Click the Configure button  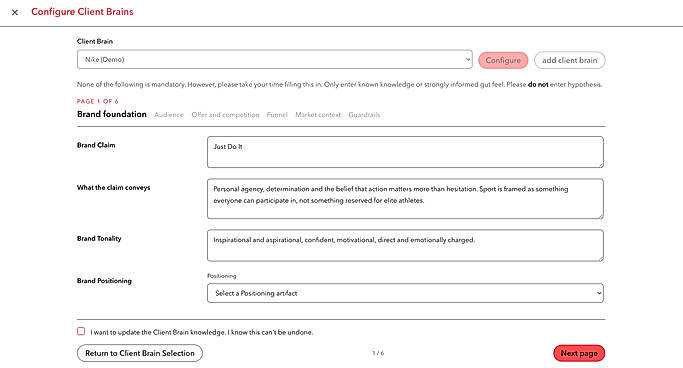(503, 60)
